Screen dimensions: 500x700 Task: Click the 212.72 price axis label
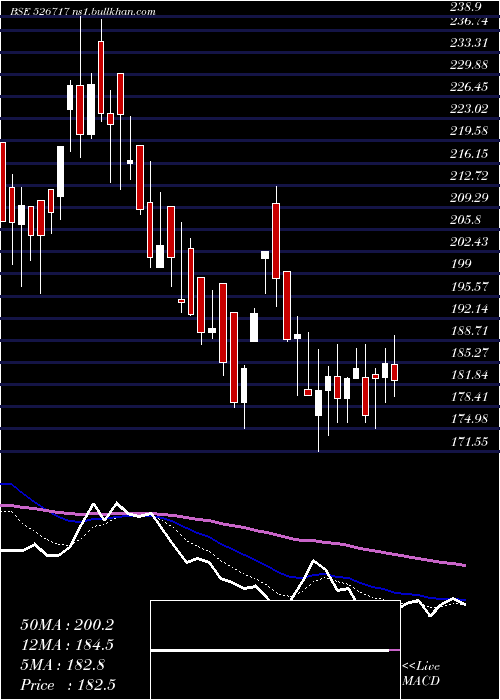(468, 175)
